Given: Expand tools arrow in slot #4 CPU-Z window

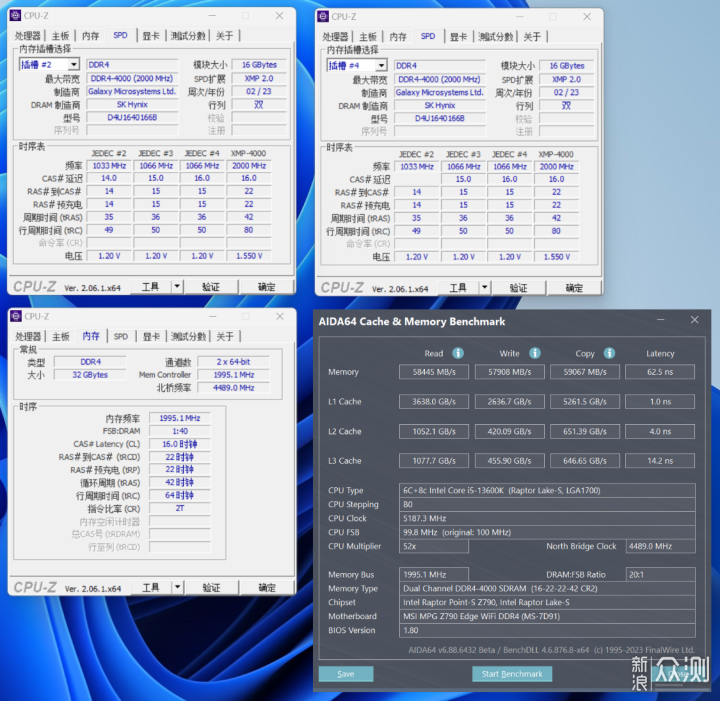Looking at the screenshot, I should coord(485,288).
